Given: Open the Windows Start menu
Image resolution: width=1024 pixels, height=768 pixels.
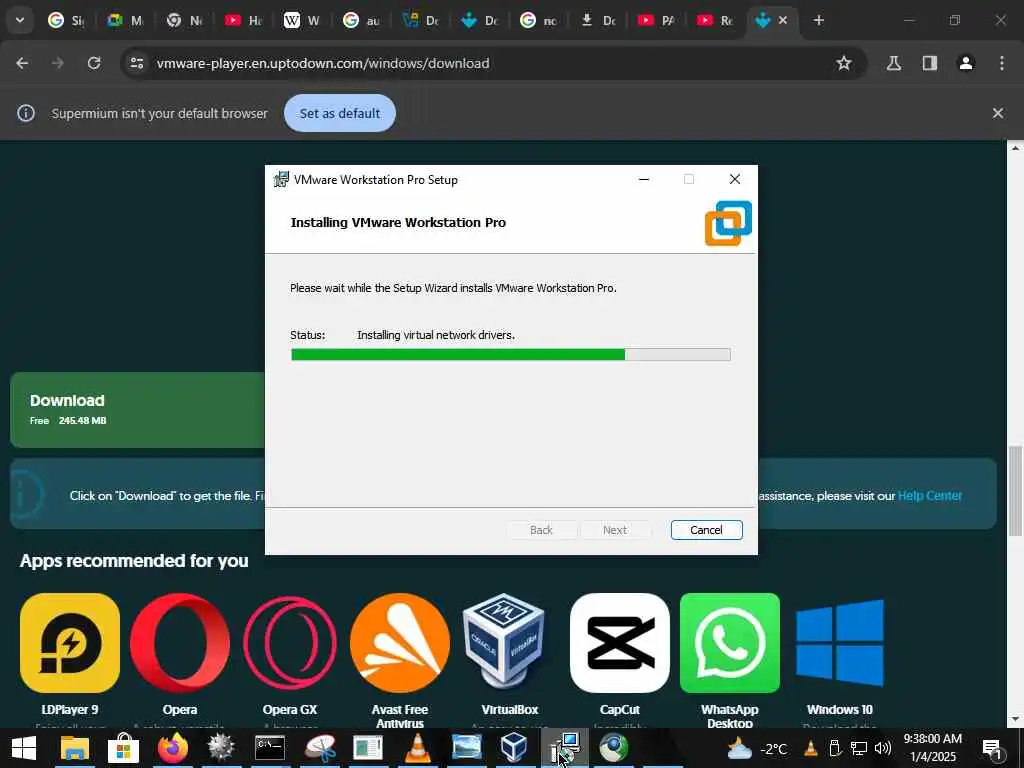Looking at the screenshot, I should [x=24, y=748].
